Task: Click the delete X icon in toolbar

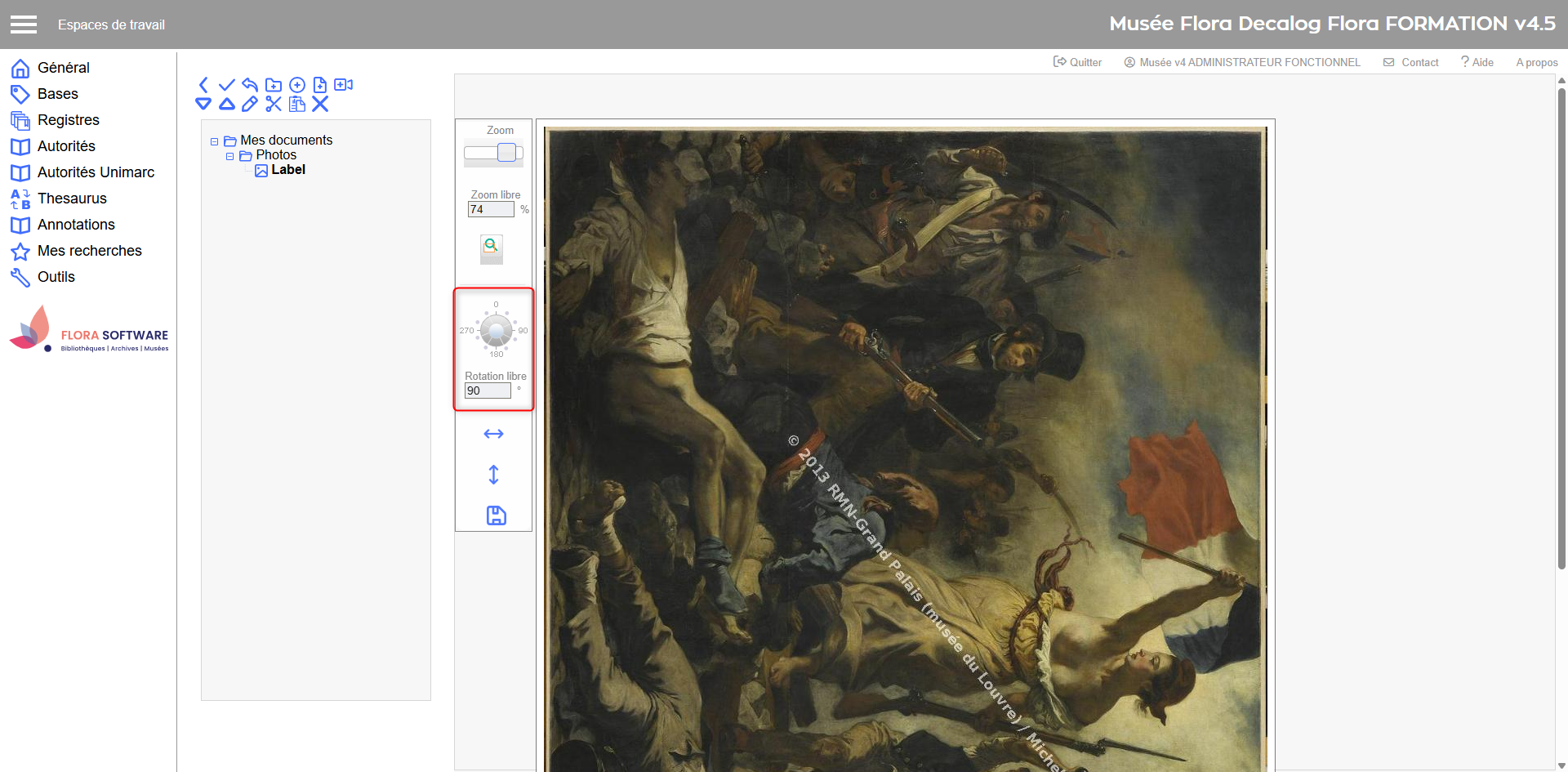Action: pyautogui.click(x=320, y=104)
